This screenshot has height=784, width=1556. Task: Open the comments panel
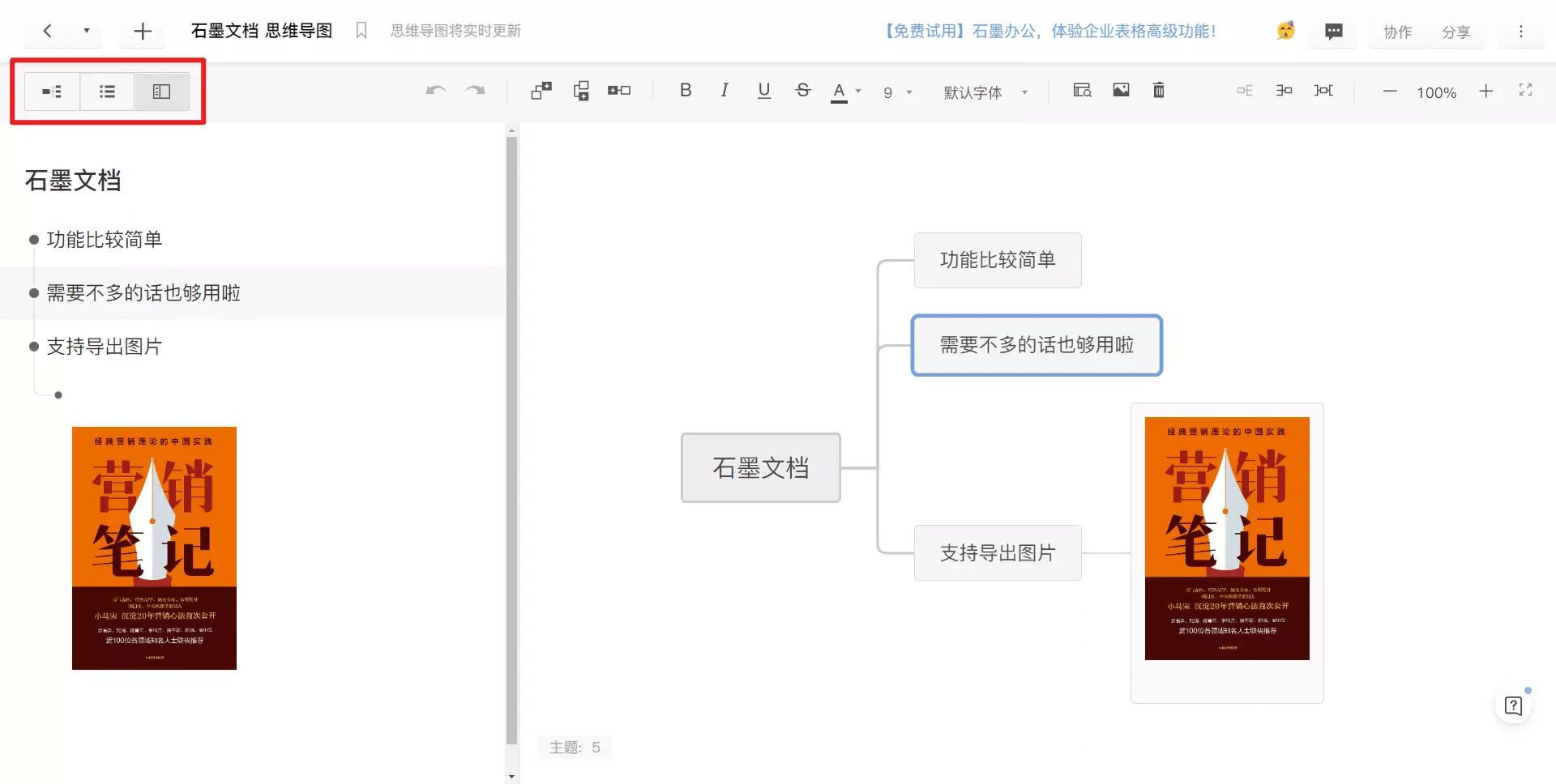(x=1334, y=32)
